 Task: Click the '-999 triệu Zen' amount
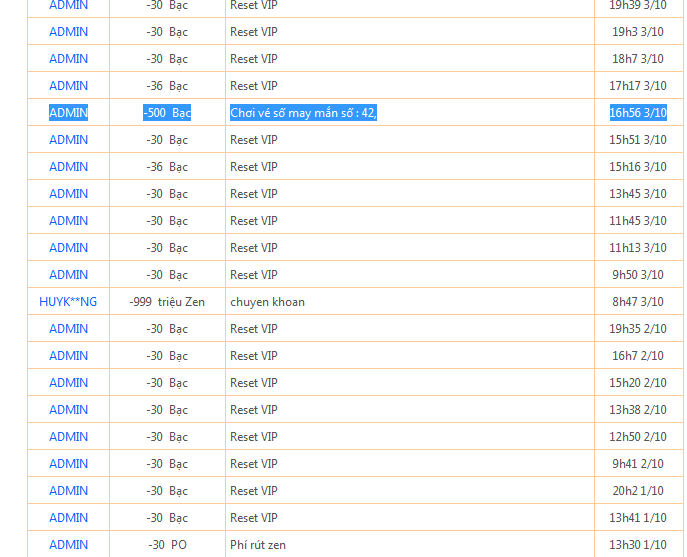[167, 302]
